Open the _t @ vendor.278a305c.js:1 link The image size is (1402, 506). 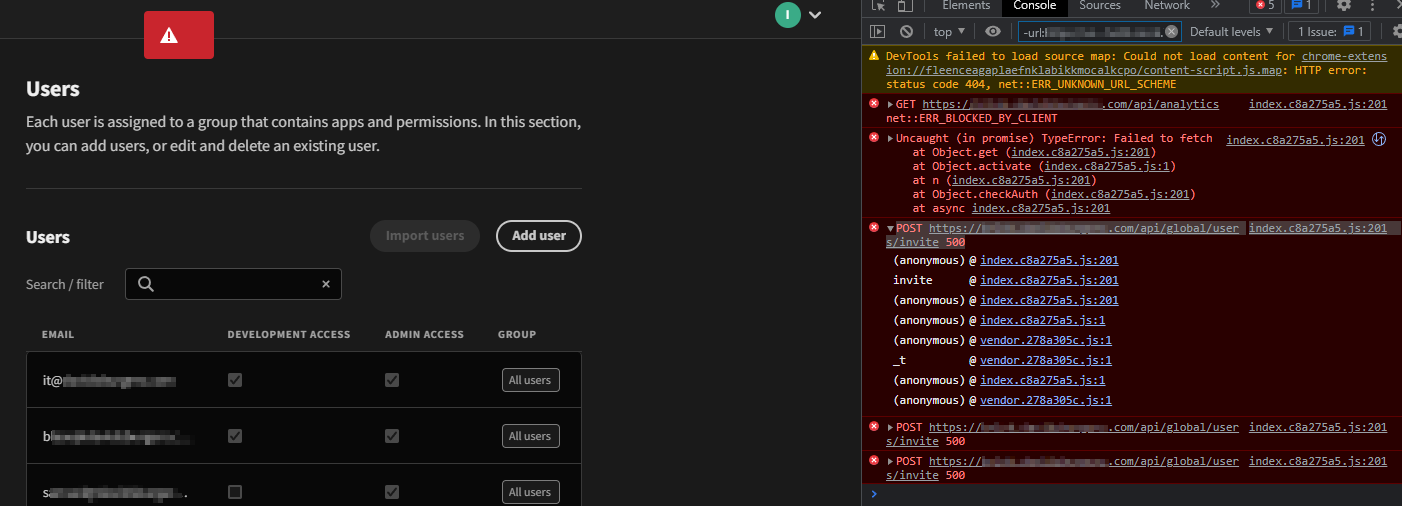coord(1046,360)
